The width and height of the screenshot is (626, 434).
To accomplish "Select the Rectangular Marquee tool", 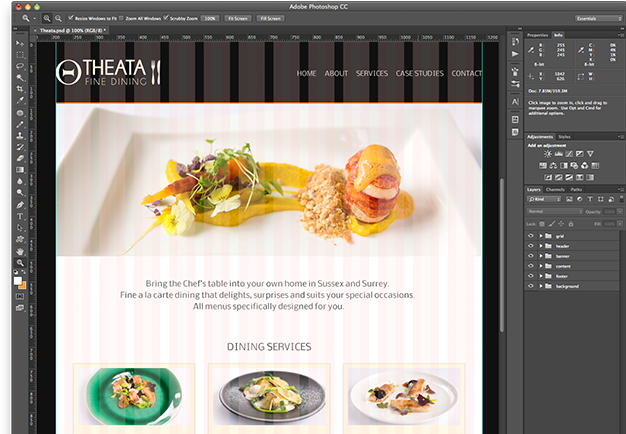I will (20, 55).
